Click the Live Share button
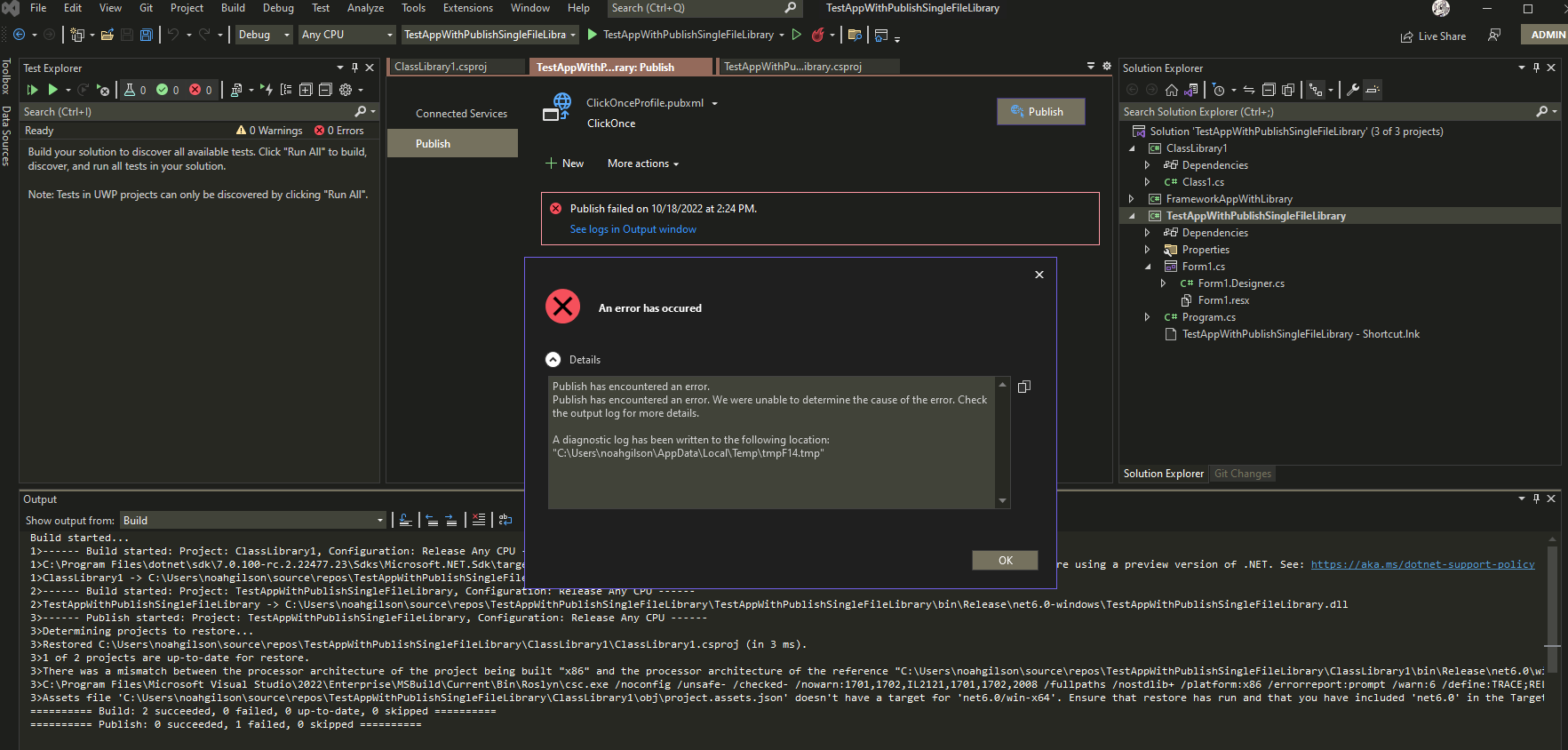Screen dimensions: 1568x750 1433,36
